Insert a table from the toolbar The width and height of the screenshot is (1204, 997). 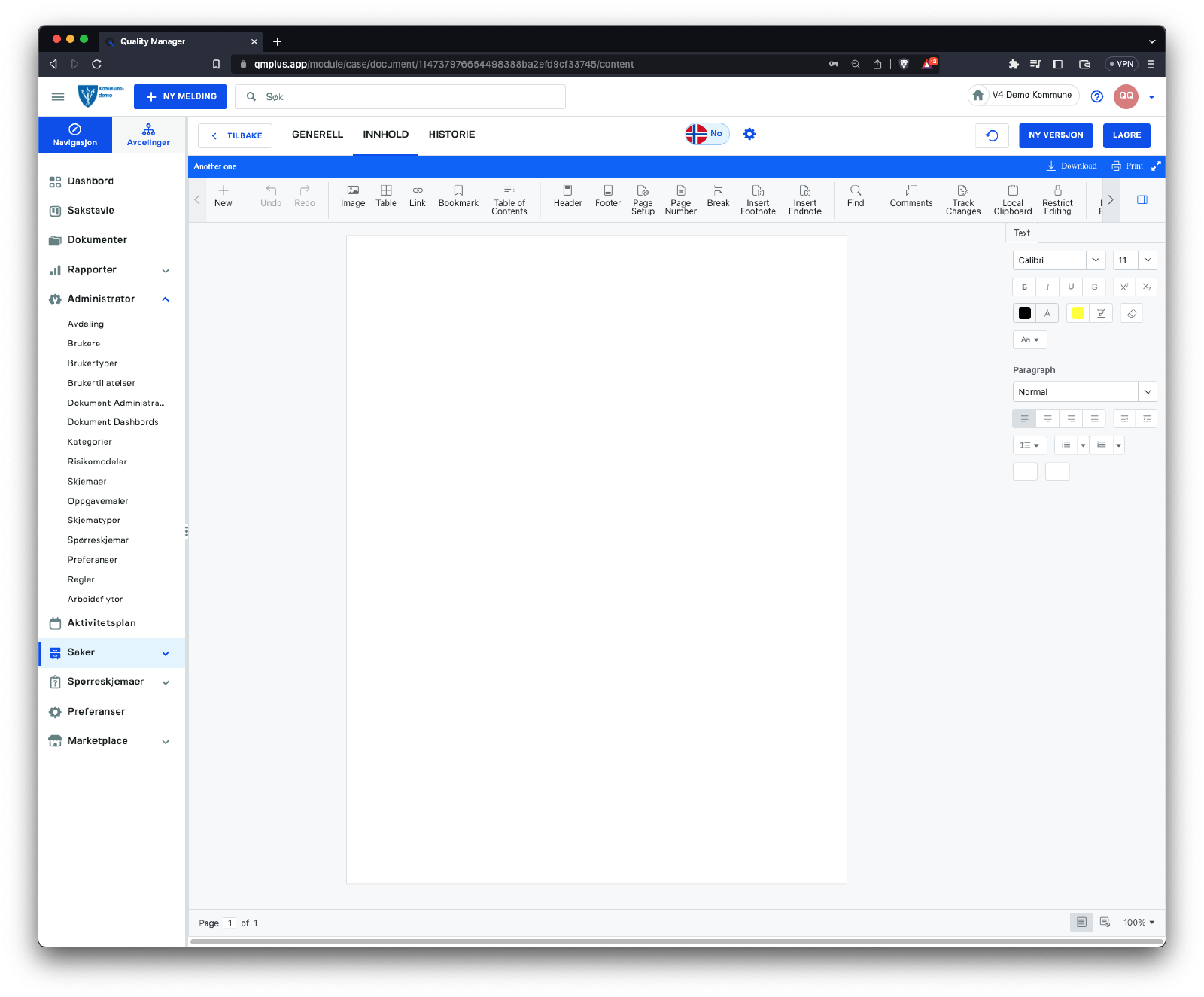pyautogui.click(x=385, y=196)
